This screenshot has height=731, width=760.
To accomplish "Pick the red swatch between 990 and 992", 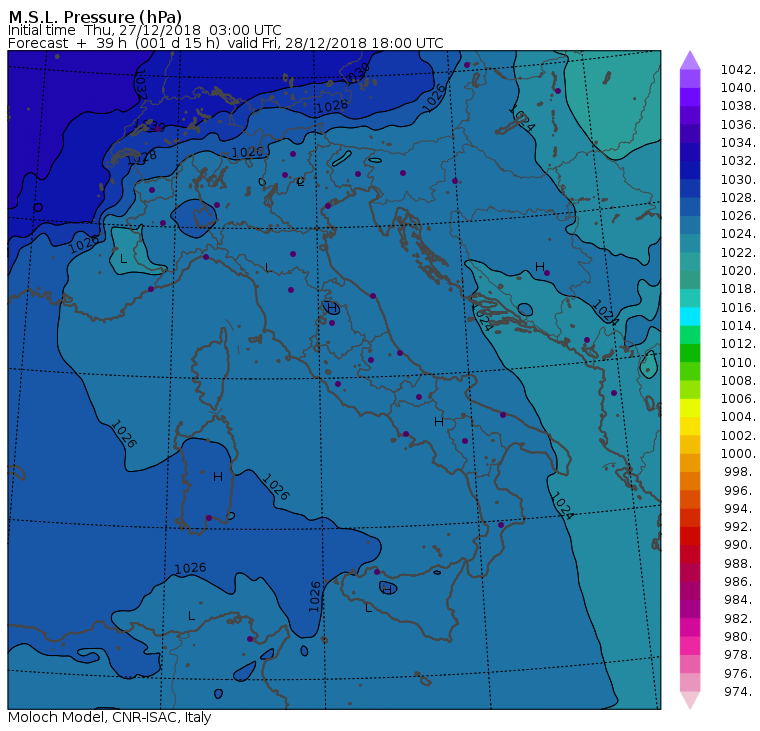I will (x=690, y=536).
